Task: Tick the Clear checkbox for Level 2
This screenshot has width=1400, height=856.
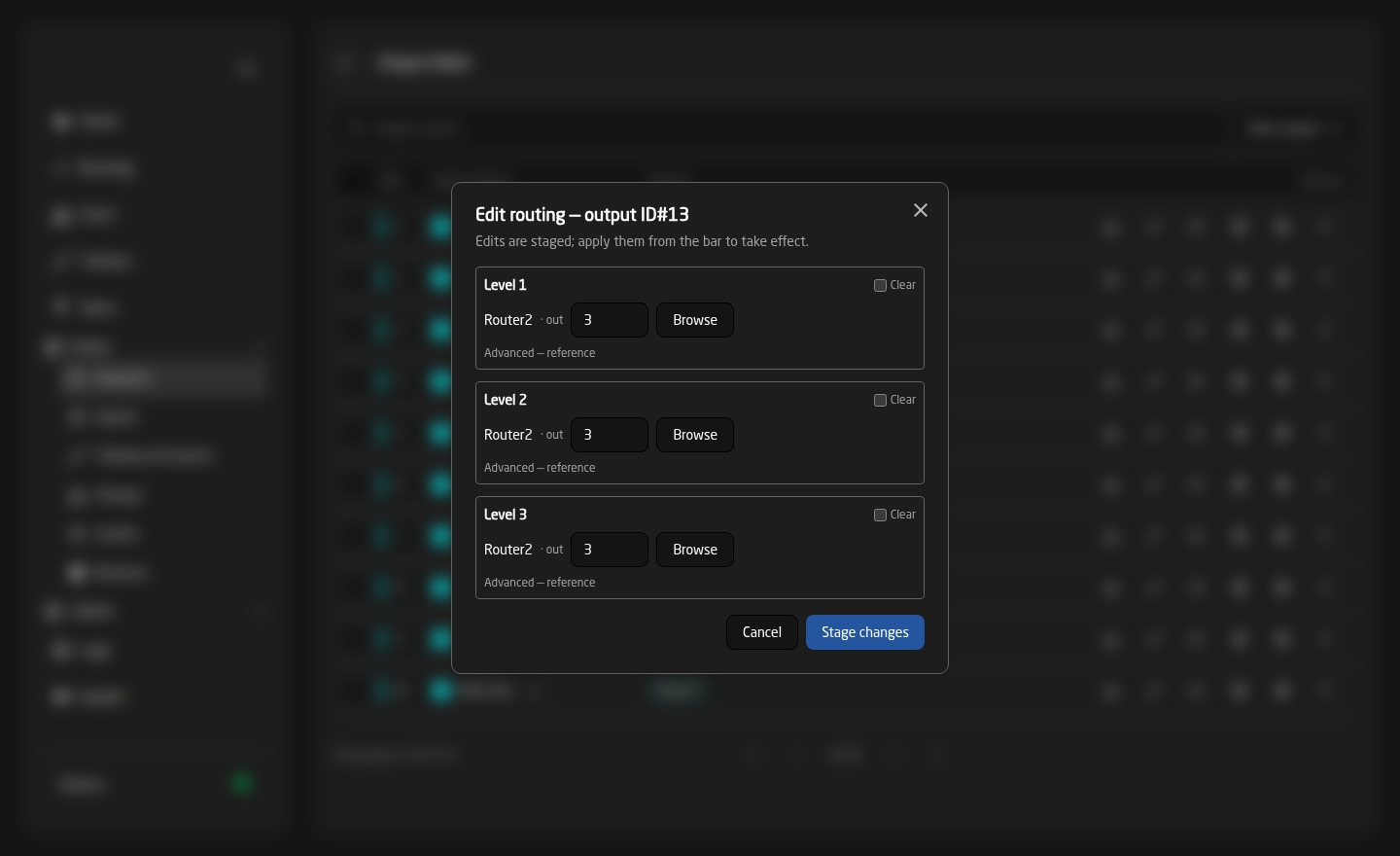Action: (x=880, y=401)
